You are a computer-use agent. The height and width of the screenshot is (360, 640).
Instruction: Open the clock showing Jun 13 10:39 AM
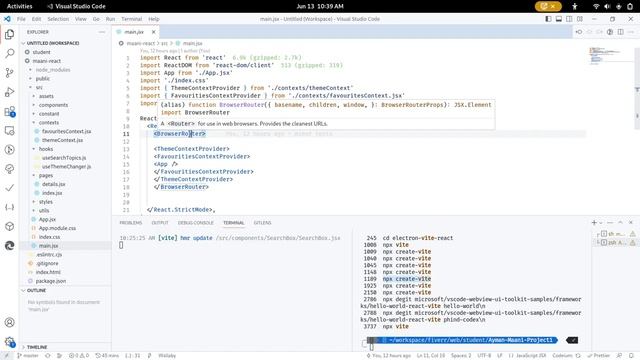pyautogui.click(x=320, y=6)
